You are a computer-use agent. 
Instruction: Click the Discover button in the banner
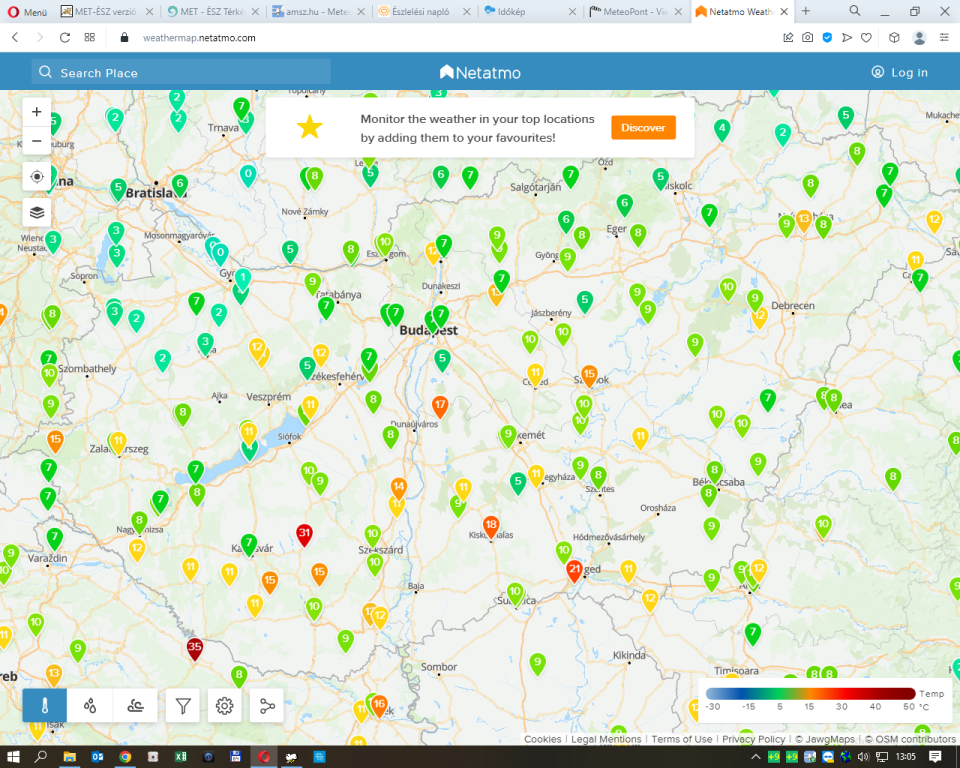coord(643,128)
